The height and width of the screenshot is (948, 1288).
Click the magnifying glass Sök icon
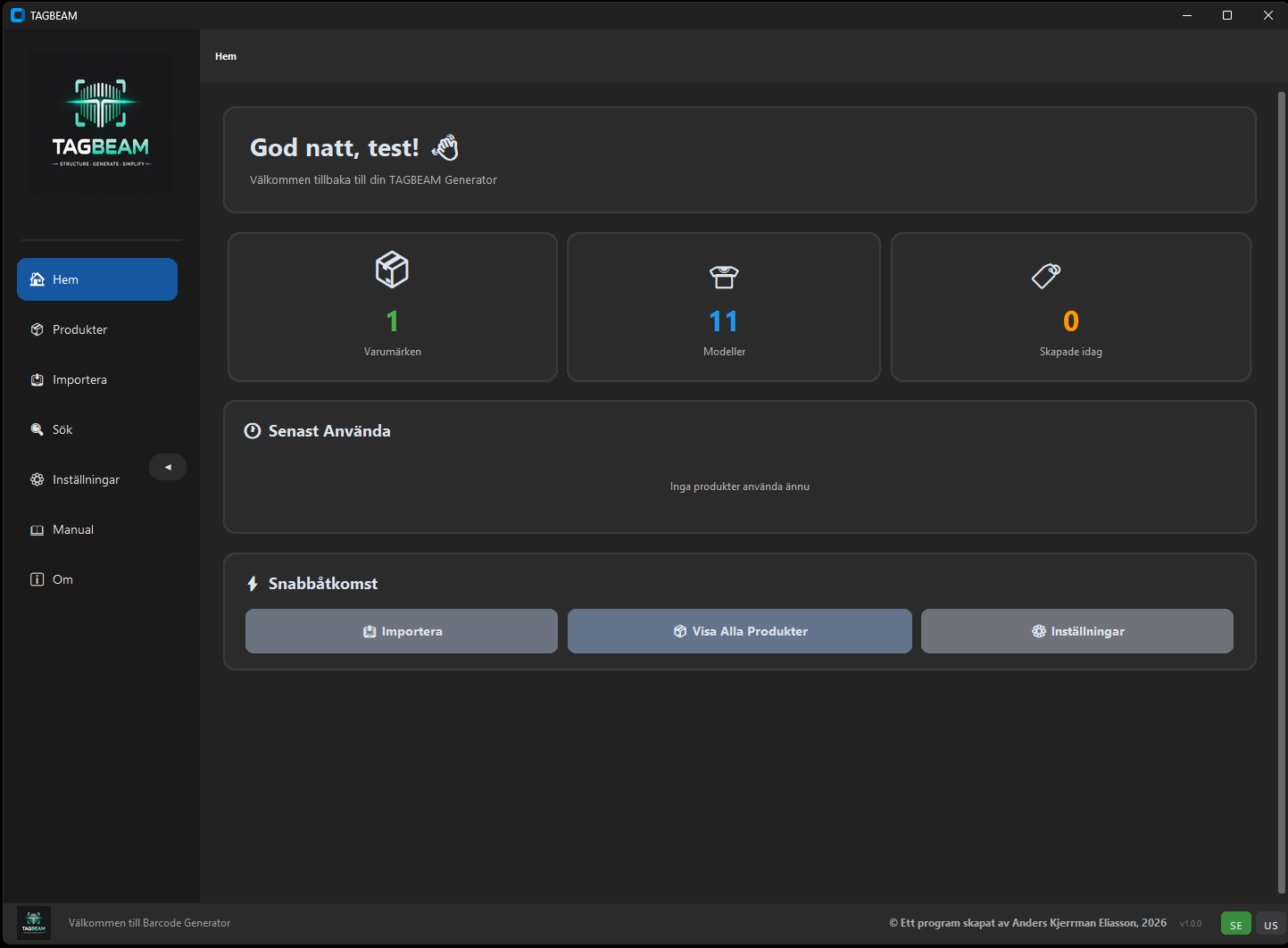pos(37,429)
